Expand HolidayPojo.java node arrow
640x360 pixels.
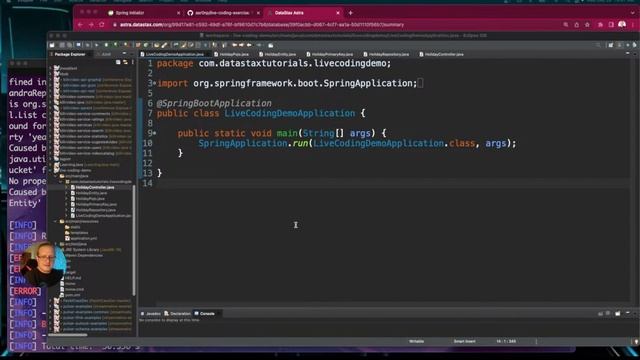[x=67, y=199]
